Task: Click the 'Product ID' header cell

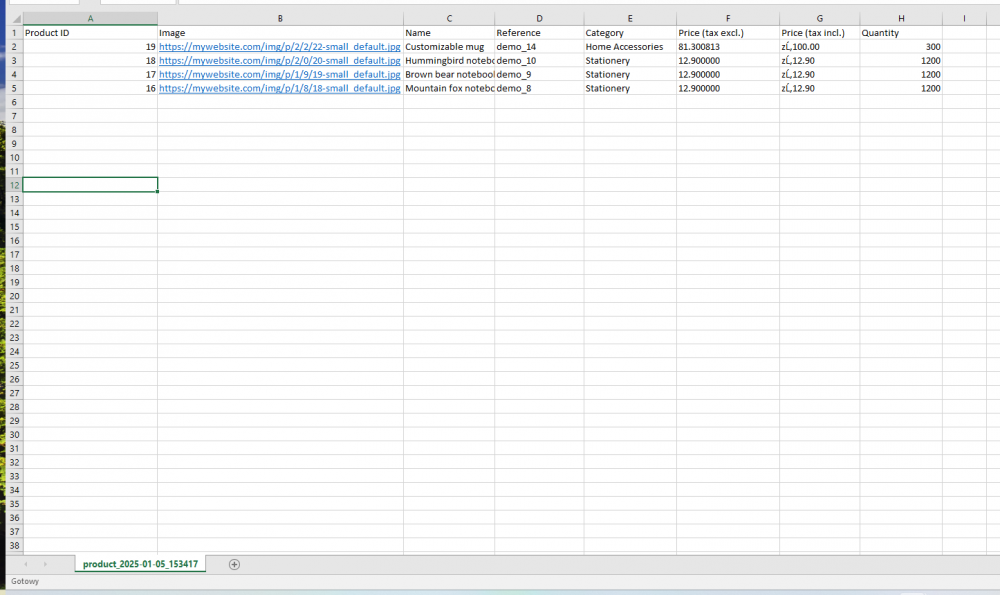Action: [x=90, y=33]
